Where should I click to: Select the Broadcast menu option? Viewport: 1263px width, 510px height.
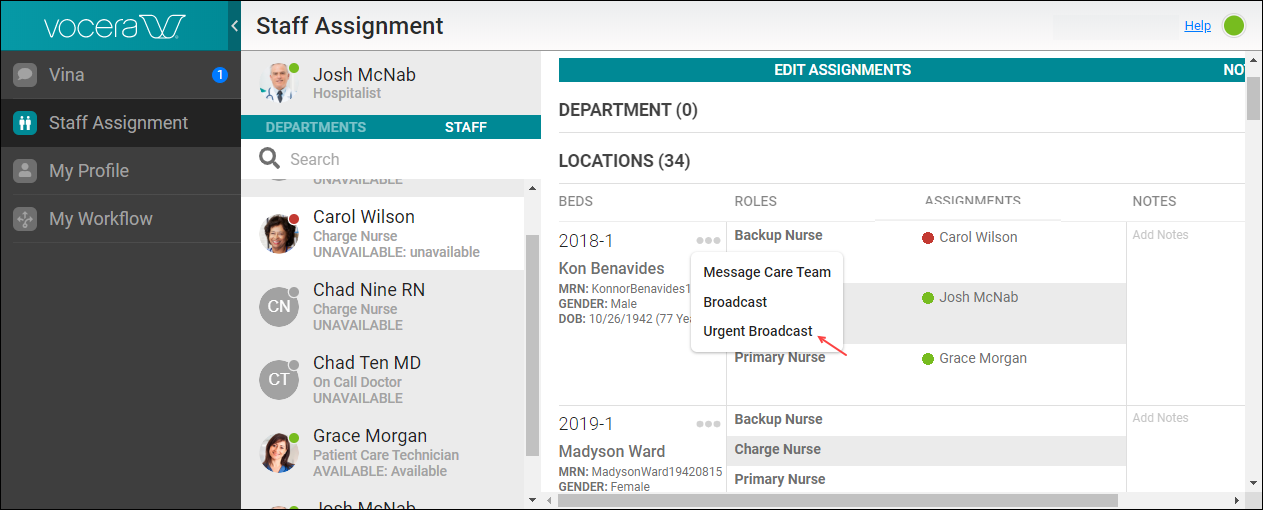(x=735, y=302)
